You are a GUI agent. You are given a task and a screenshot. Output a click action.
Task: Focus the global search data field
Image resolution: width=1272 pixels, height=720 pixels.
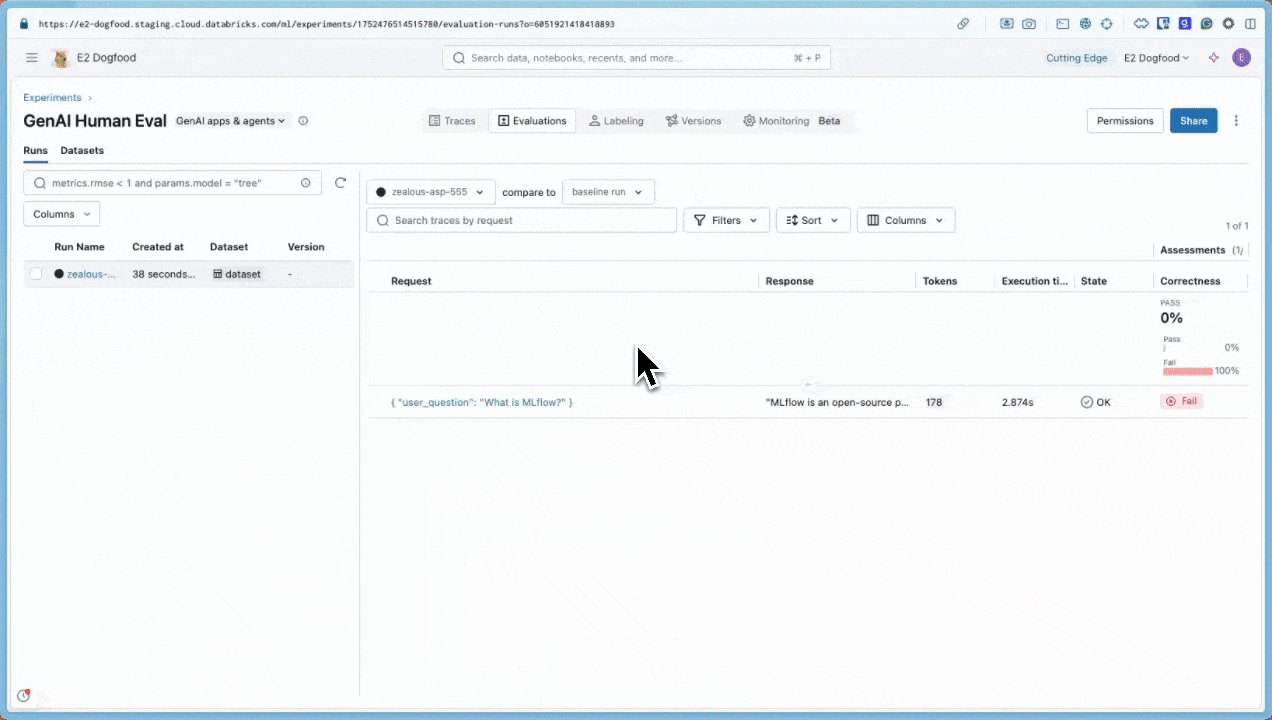pyautogui.click(x=637, y=58)
